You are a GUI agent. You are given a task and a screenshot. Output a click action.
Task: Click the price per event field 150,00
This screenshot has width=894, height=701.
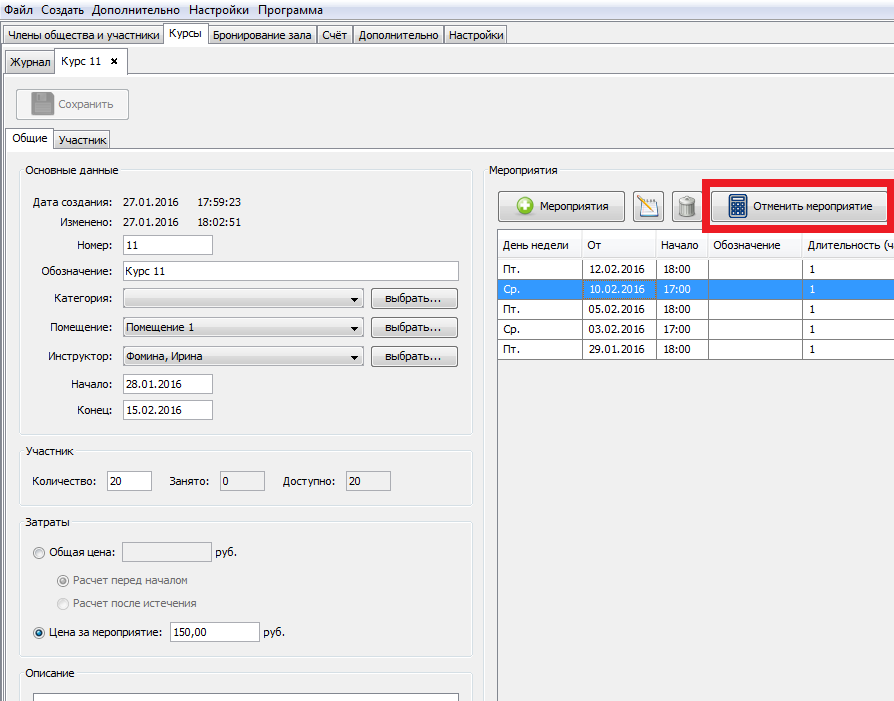pos(215,632)
